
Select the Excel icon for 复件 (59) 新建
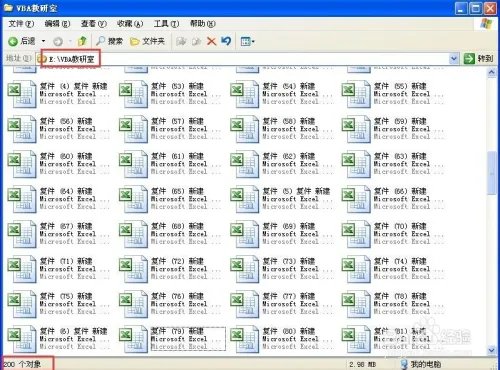356,129
